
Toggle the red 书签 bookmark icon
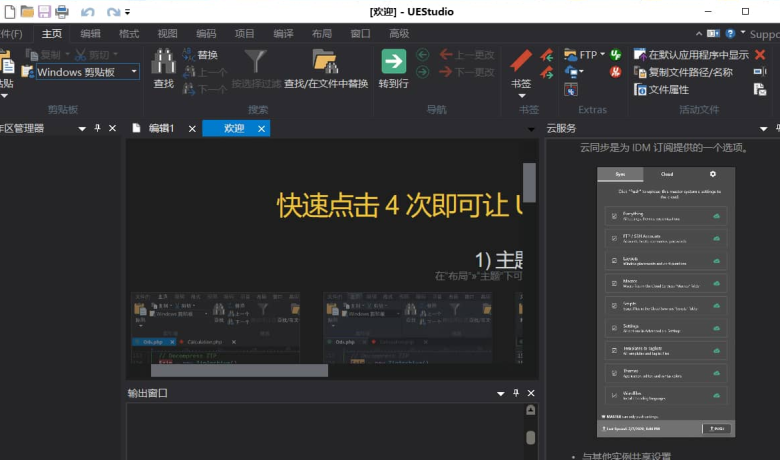(x=521, y=61)
